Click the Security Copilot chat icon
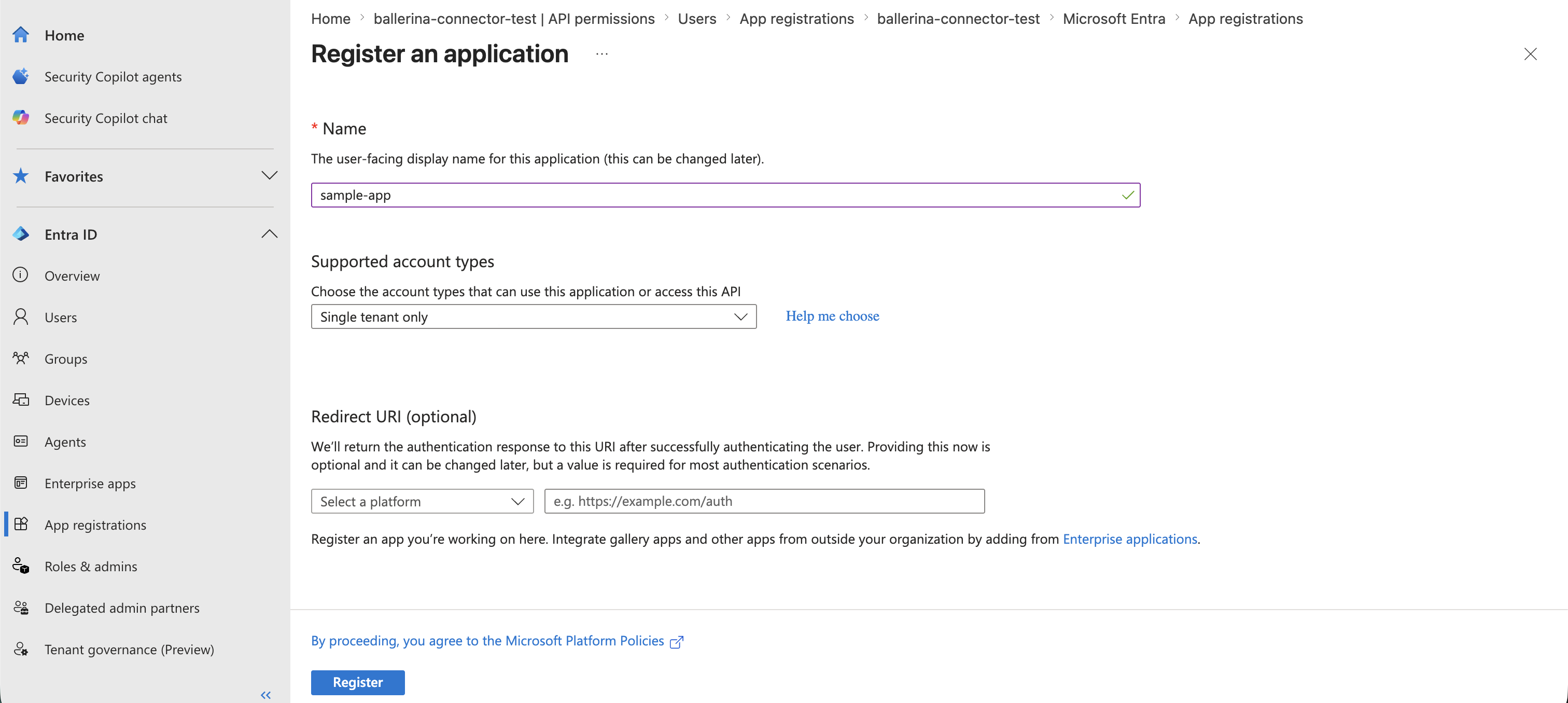Screen dimensions: 1568x703 [x=21, y=118]
